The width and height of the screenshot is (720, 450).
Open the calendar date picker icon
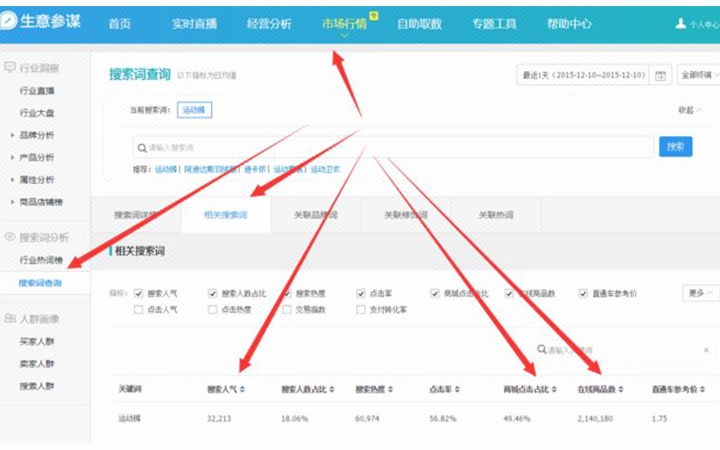pos(660,75)
